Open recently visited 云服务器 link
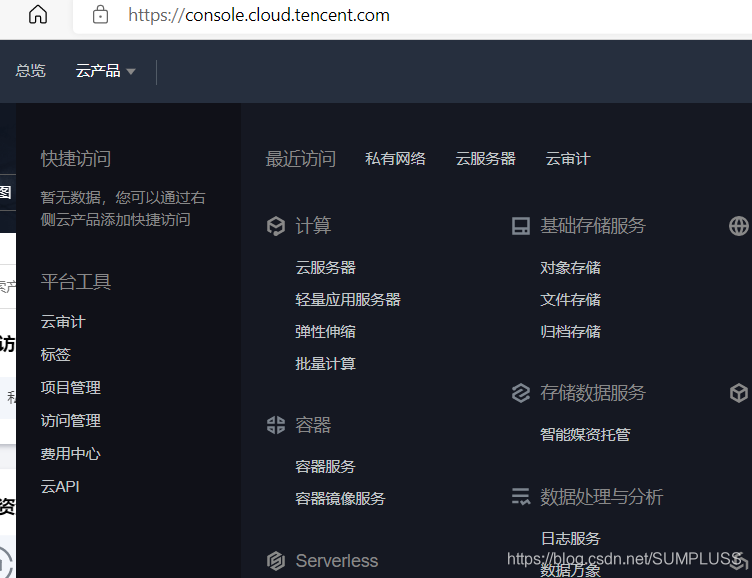 [x=485, y=159]
